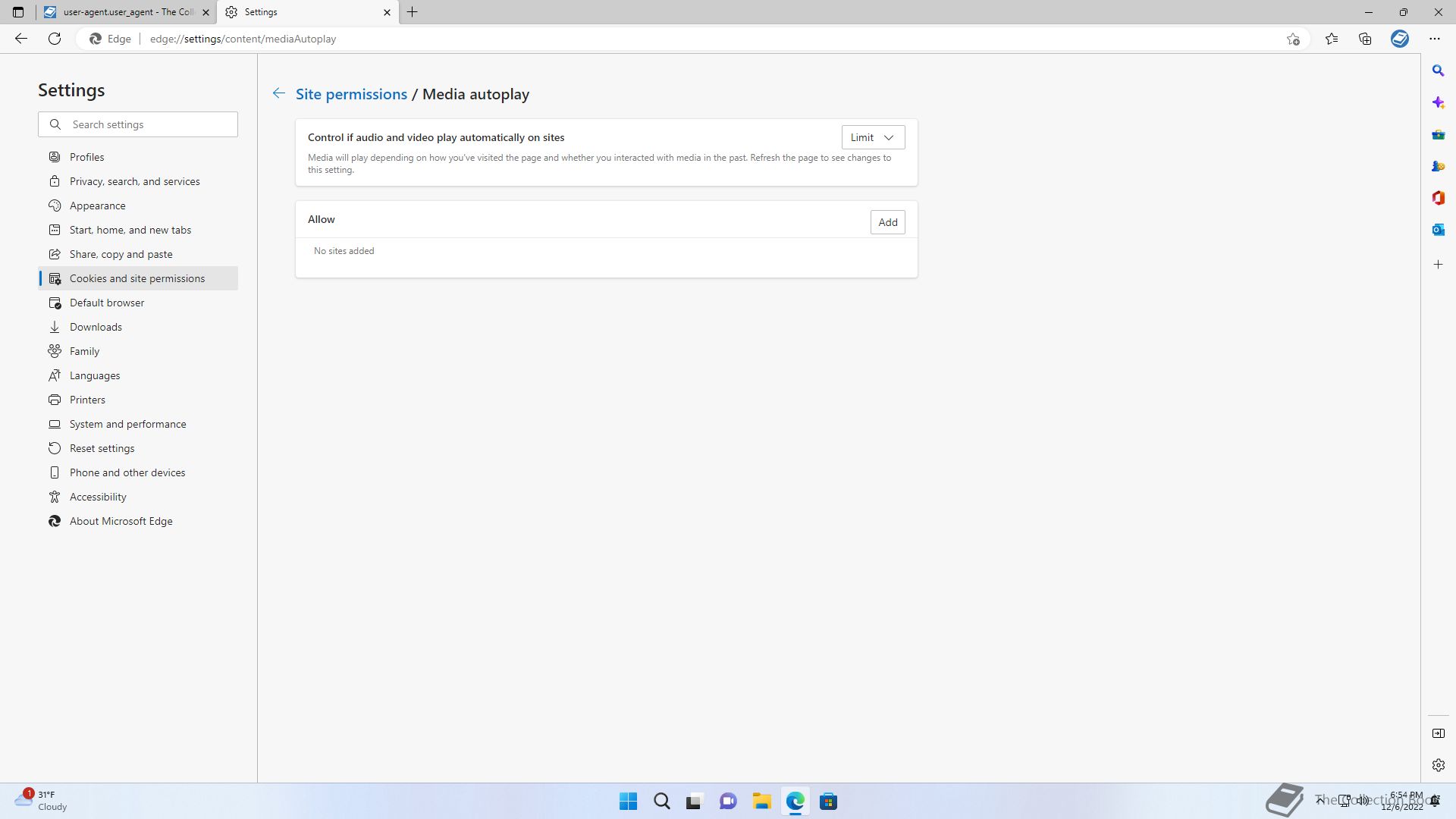Open Family settings
The height and width of the screenshot is (819, 1456).
tap(138, 351)
